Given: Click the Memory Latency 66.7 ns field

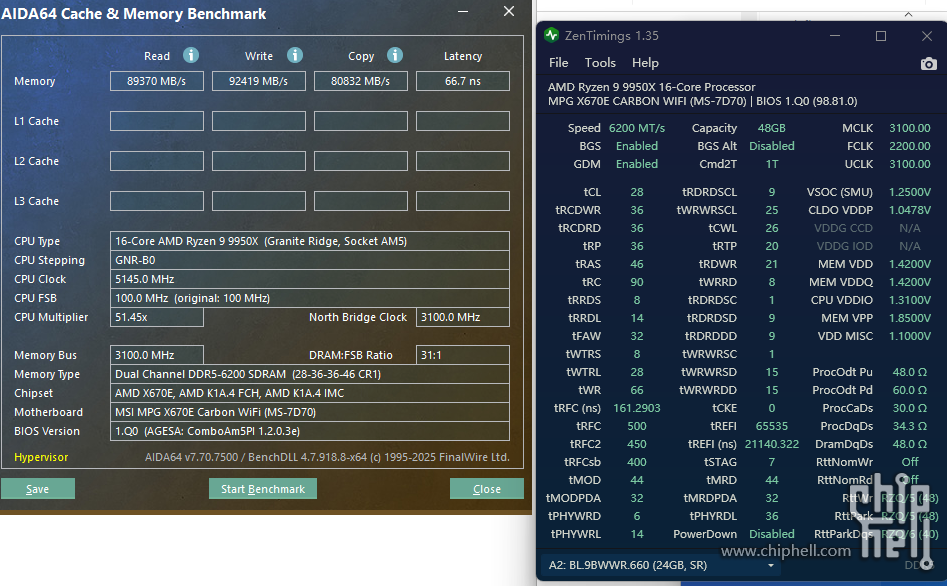Looking at the screenshot, I should (x=463, y=81).
